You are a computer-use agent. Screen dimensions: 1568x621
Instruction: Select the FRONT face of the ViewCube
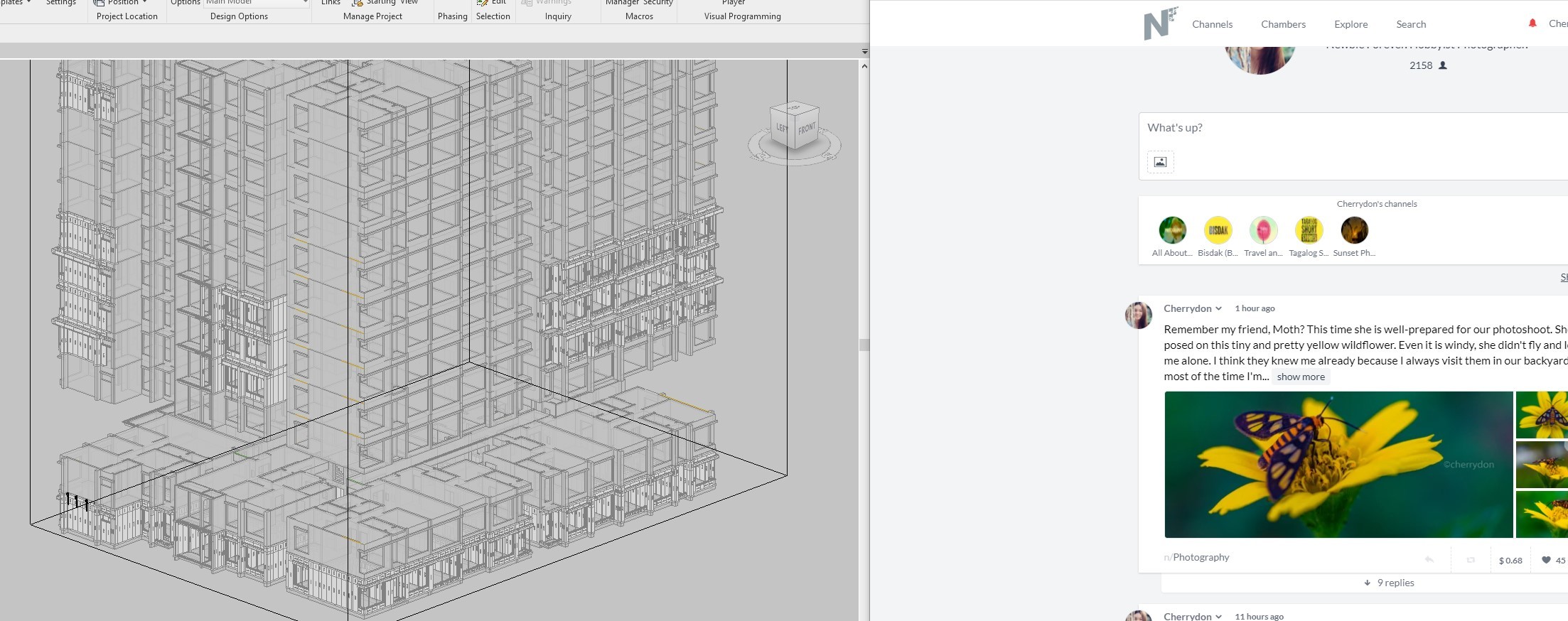807,129
